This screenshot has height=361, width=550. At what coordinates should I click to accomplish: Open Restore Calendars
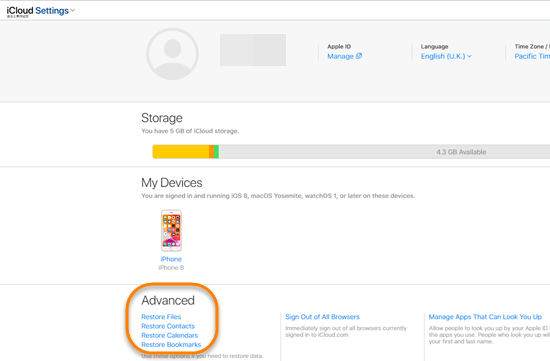click(x=169, y=335)
